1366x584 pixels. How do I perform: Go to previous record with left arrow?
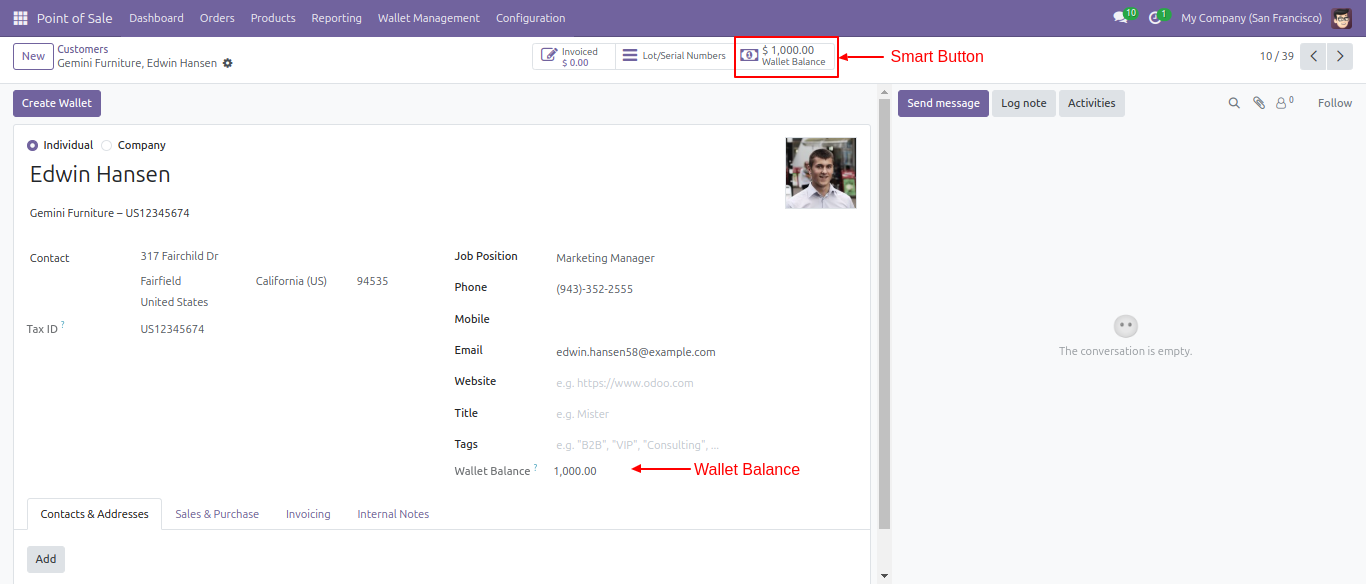coord(1313,56)
